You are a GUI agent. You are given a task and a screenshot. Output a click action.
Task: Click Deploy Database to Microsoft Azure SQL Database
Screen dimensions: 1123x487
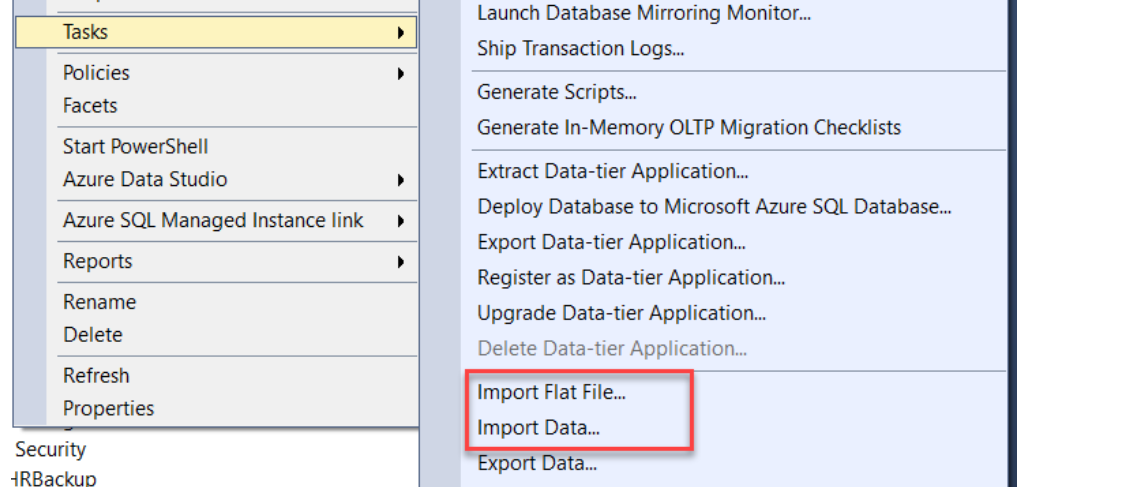[714, 207]
